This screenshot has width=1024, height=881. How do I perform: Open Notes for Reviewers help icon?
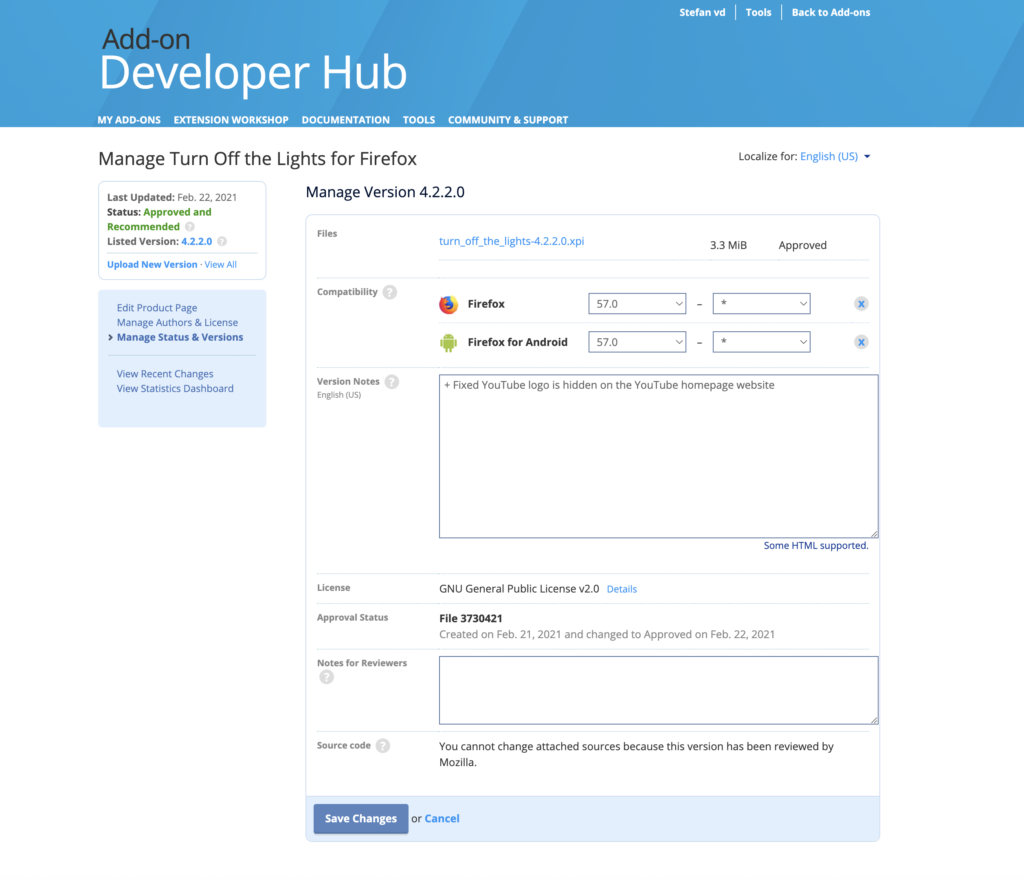point(327,677)
